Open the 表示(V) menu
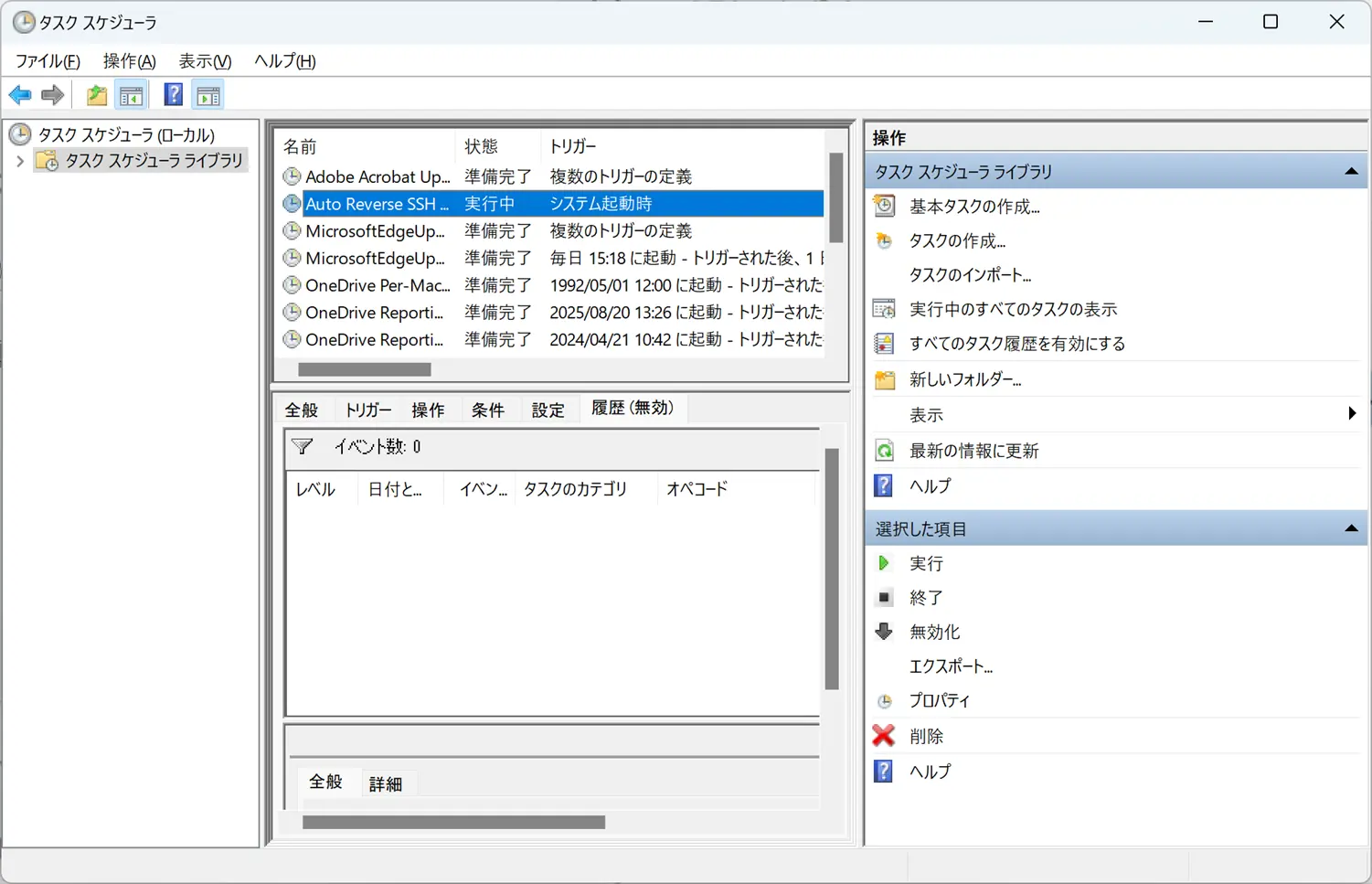Screen dimensions: 1372x884 coord(205,61)
